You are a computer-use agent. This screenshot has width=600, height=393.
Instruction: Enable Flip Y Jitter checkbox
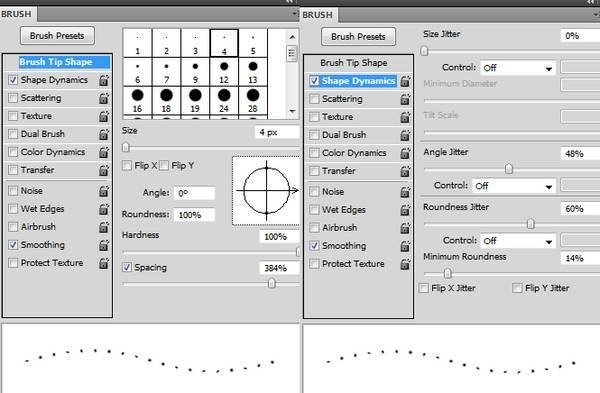click(517, 288)
